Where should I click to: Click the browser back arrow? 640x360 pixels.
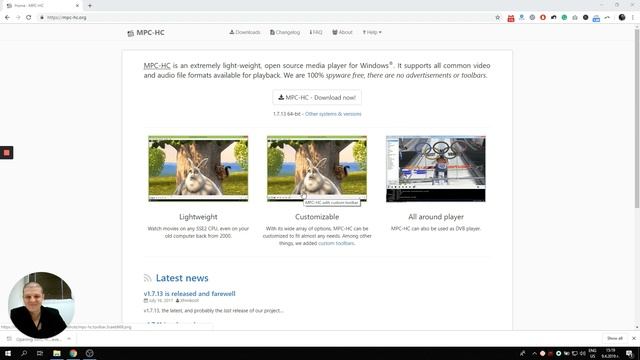tap(7, 18)
